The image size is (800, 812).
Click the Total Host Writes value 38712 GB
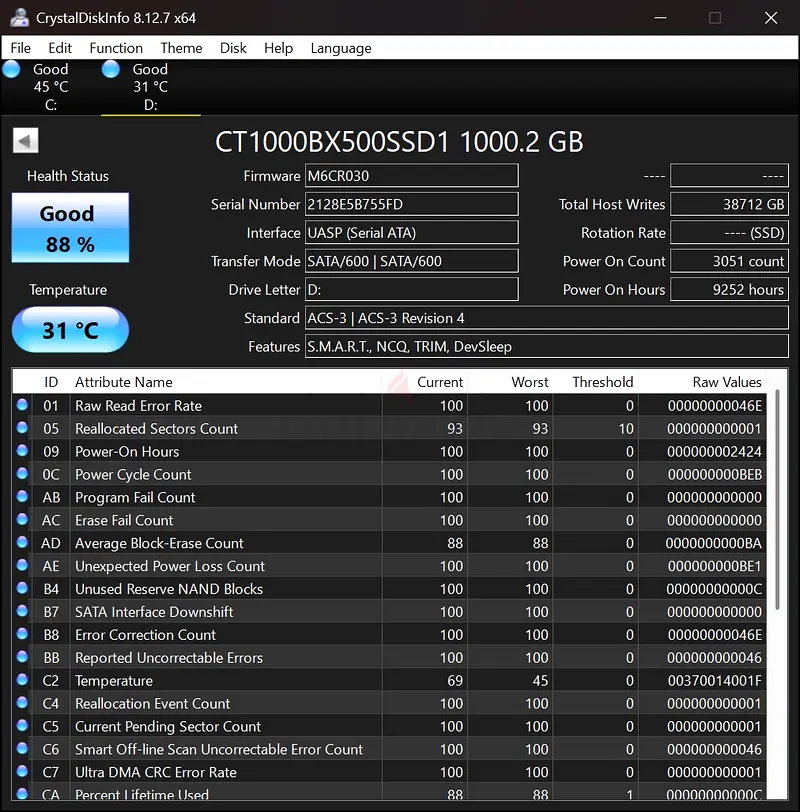(730, 204)
